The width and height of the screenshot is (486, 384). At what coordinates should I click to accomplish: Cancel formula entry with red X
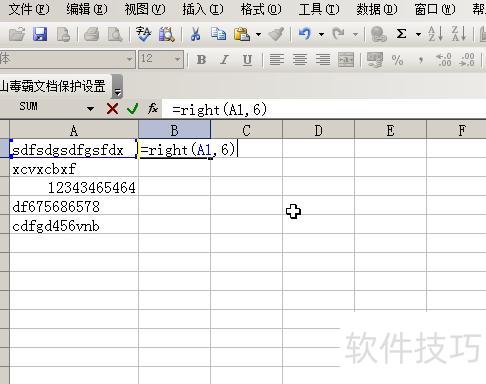pos(112,109)
